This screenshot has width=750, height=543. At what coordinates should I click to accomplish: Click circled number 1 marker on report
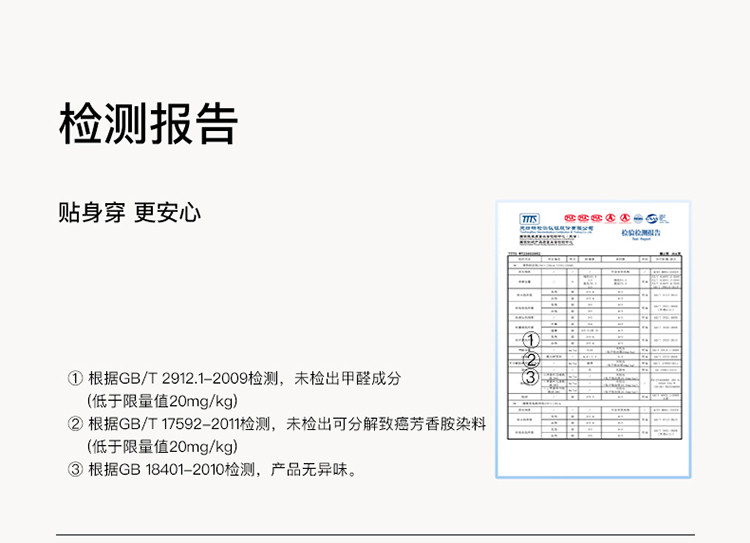point(531,341)
